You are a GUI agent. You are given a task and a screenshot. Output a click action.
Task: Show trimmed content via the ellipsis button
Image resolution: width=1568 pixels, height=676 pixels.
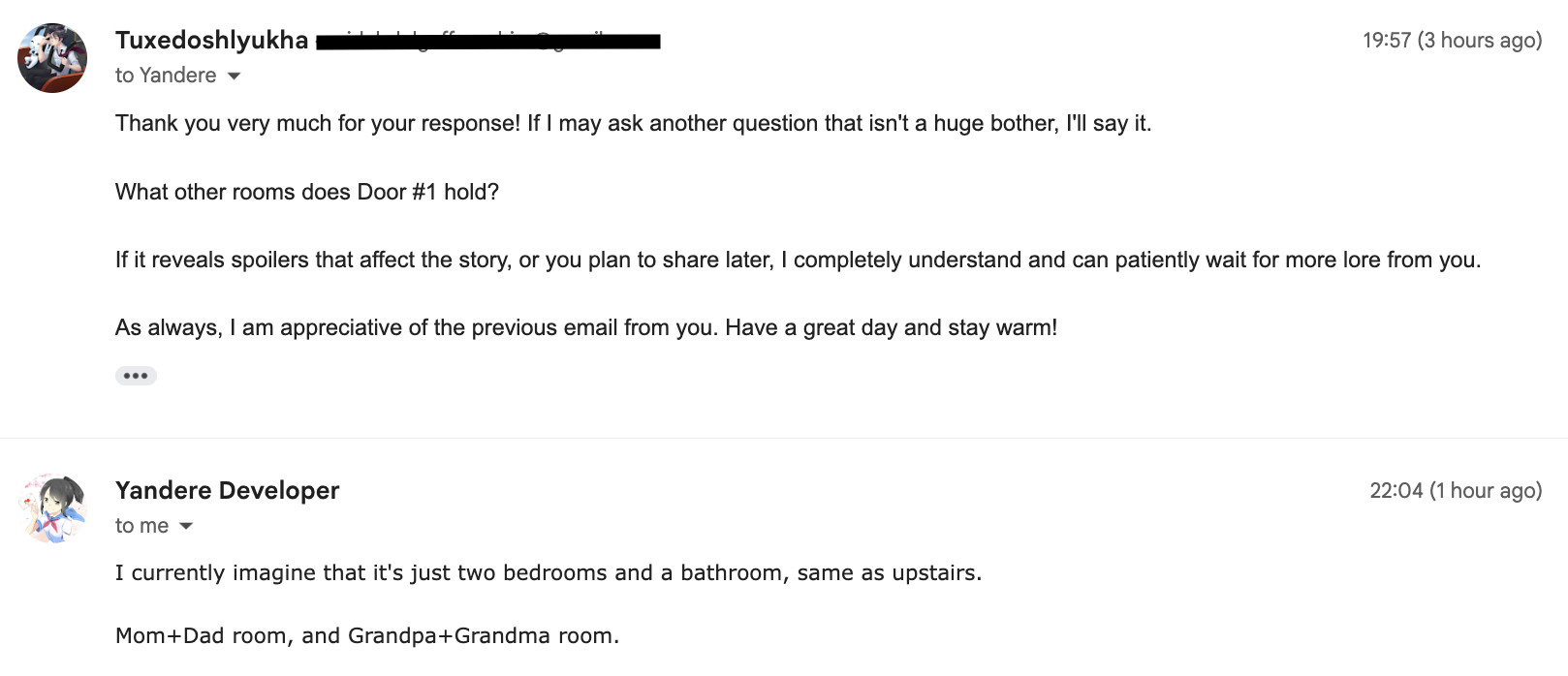point(136,376)
